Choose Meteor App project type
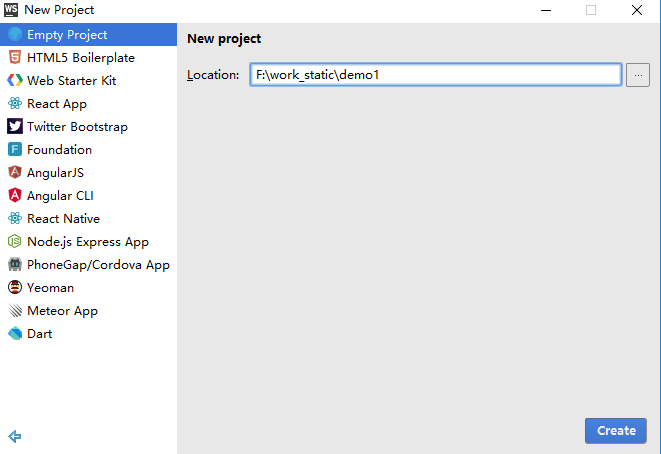The image size is (661, 454). [x=62, y=311]
